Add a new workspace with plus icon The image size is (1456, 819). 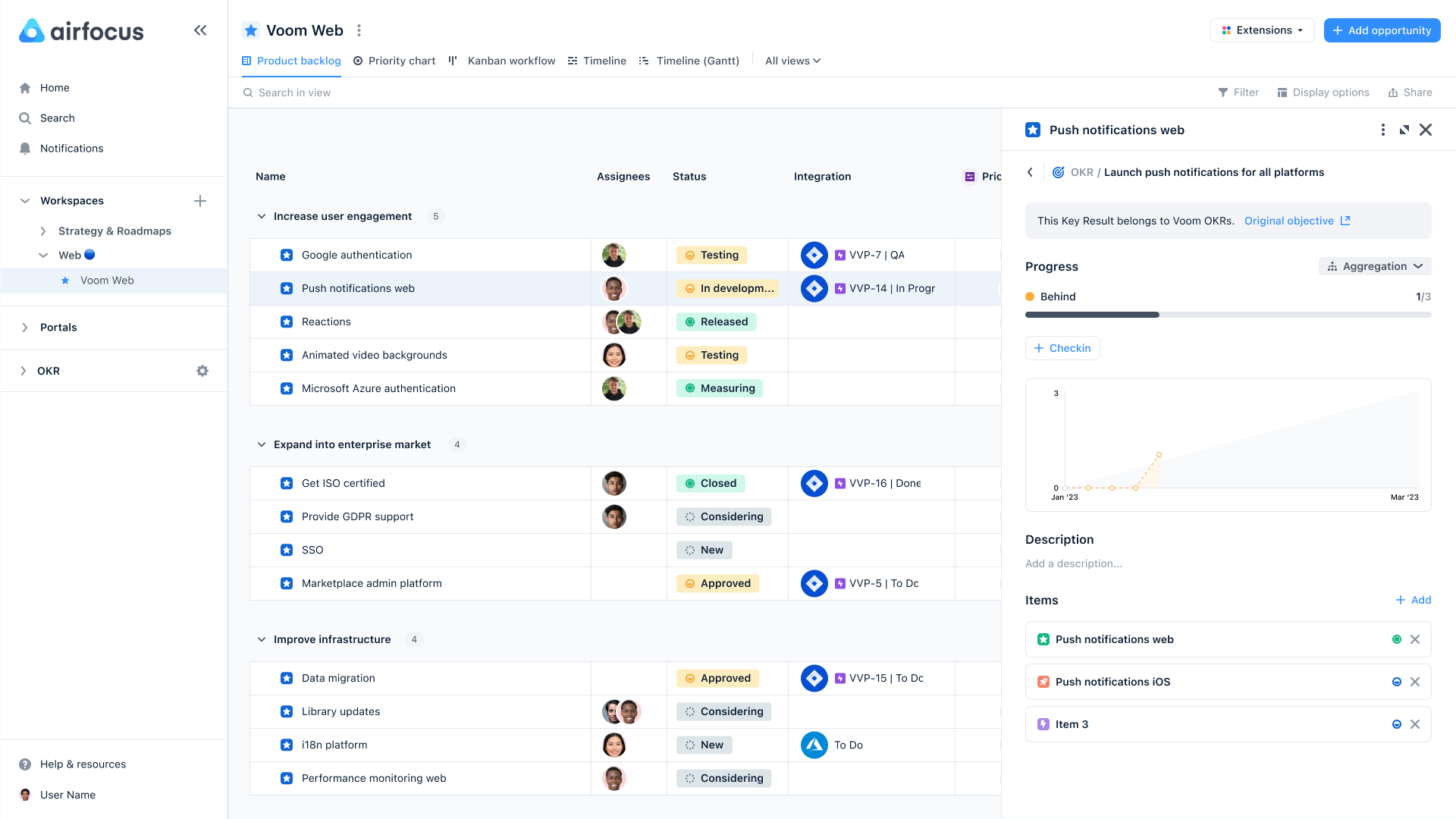coord(200,201)
